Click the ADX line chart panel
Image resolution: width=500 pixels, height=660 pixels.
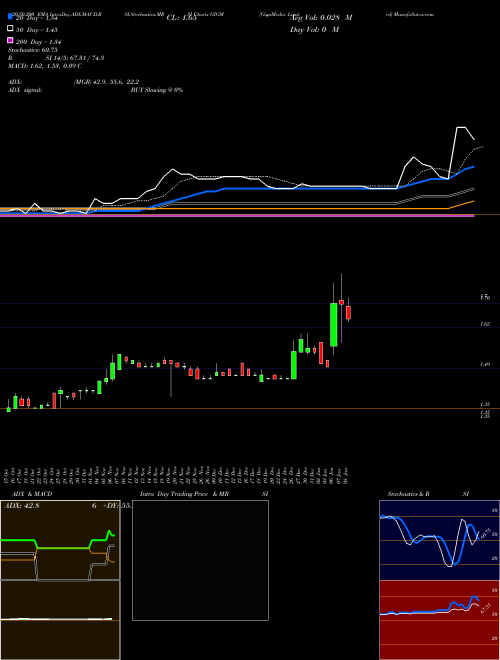60,540
